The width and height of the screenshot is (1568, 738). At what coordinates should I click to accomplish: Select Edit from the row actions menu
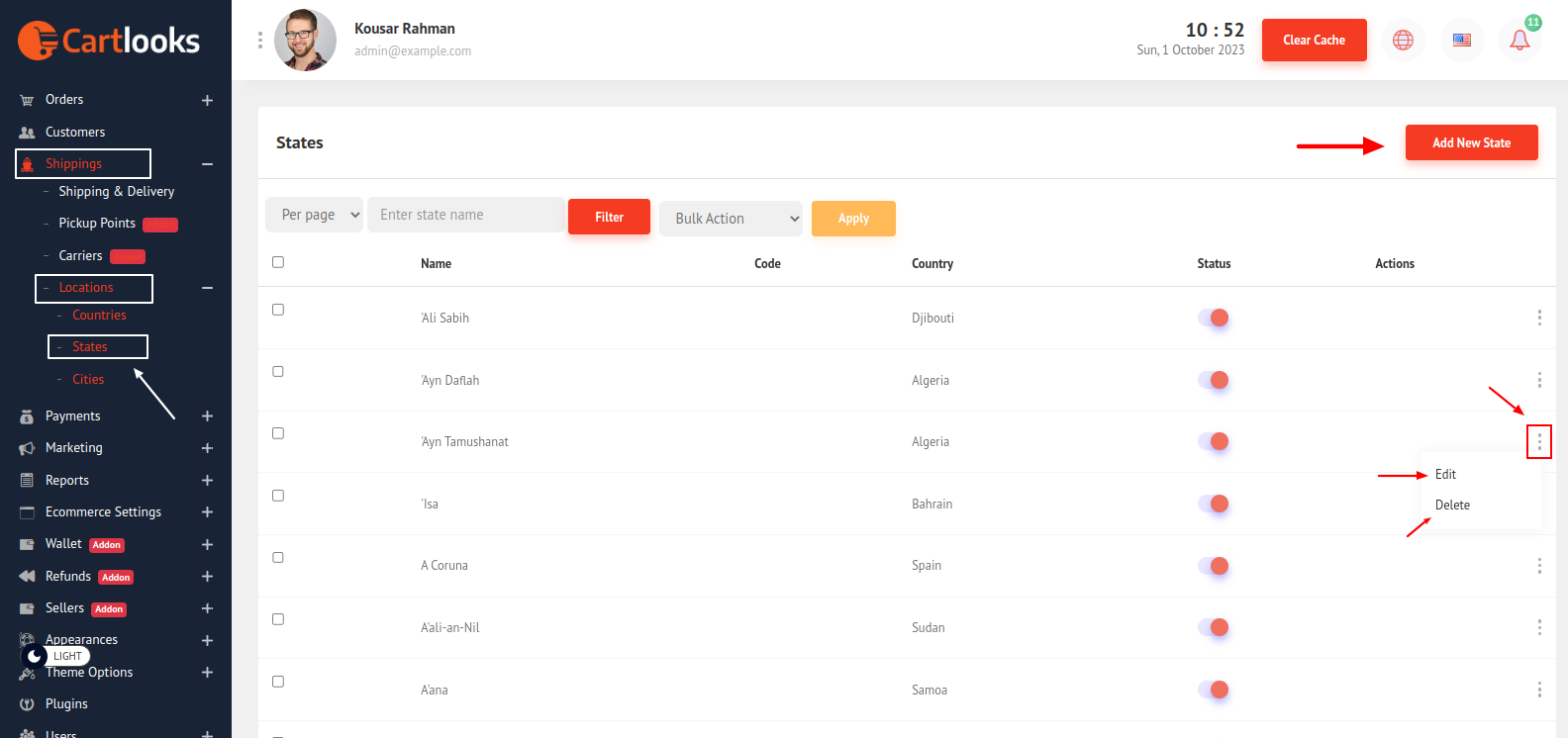(x=1445, y=475)
